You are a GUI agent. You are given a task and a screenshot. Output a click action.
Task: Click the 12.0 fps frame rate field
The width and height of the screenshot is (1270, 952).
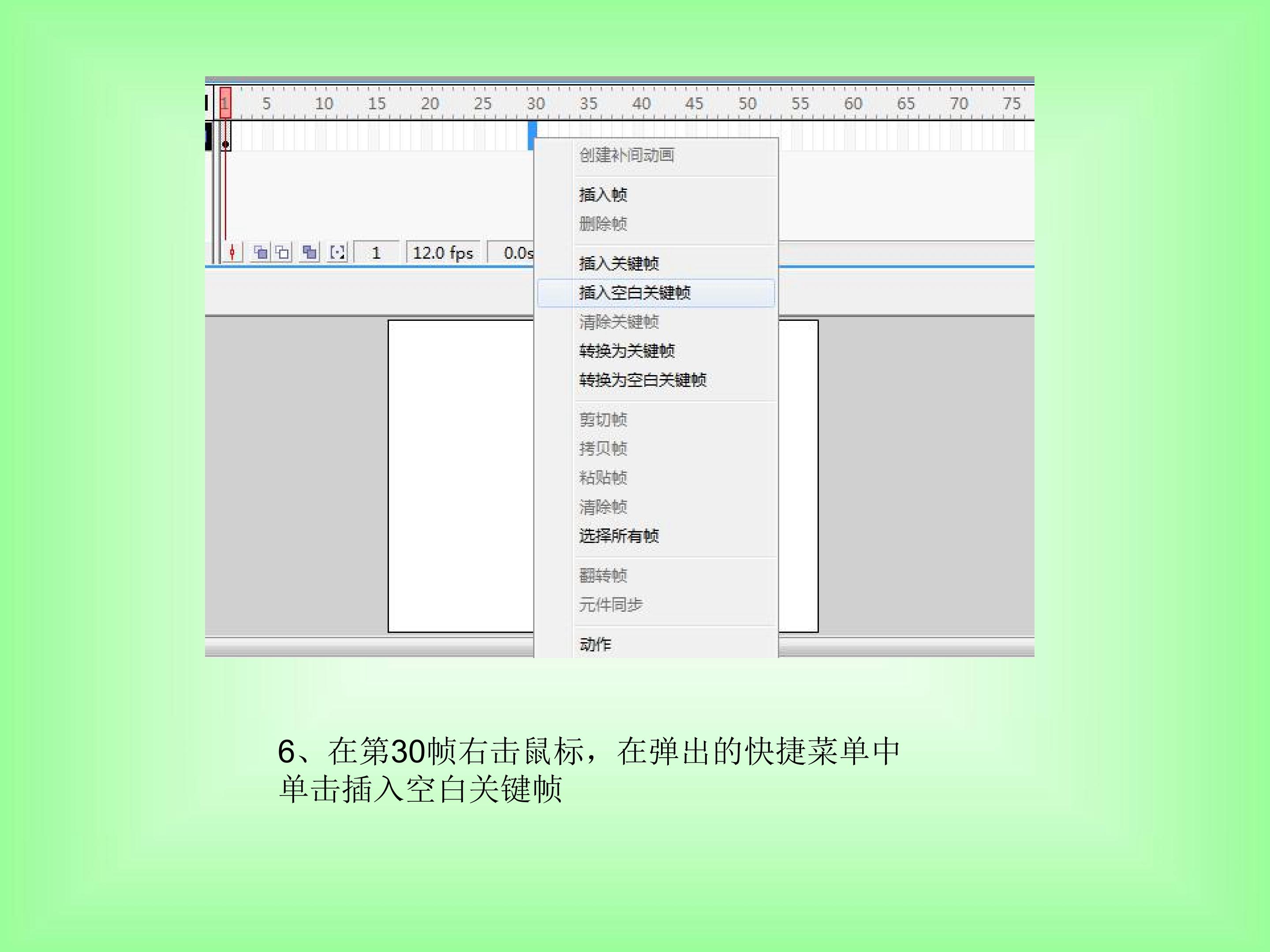point(443,253)
